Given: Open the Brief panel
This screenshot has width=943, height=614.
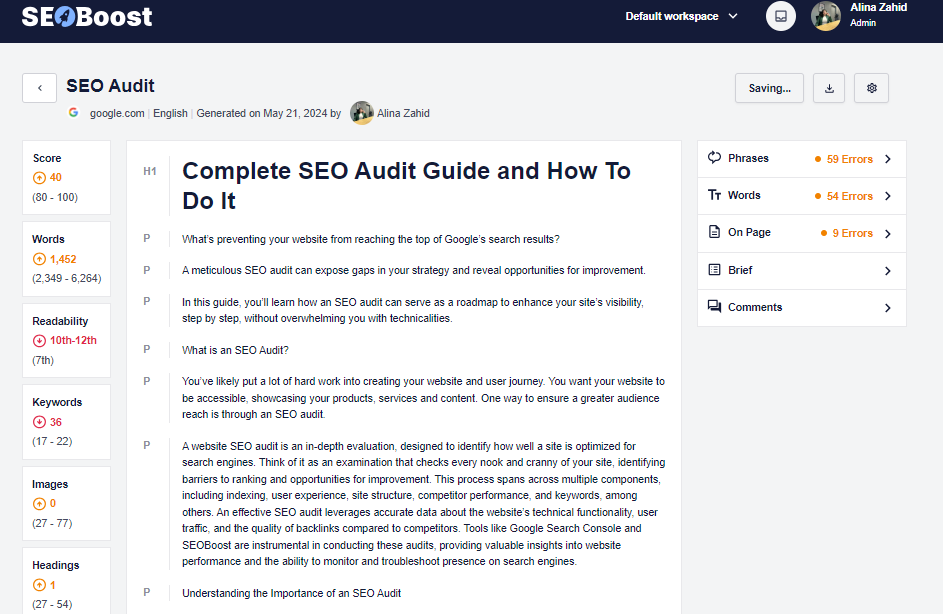Looking at the screenshot, I should (x=802, y=271).
